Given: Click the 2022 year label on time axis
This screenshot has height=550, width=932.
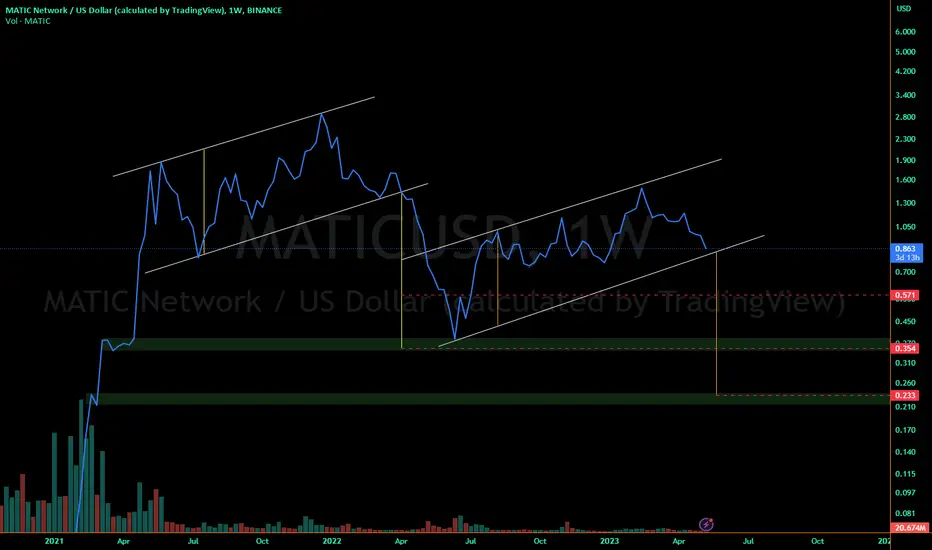Looking at the screenshot, I should pos(332,541).
